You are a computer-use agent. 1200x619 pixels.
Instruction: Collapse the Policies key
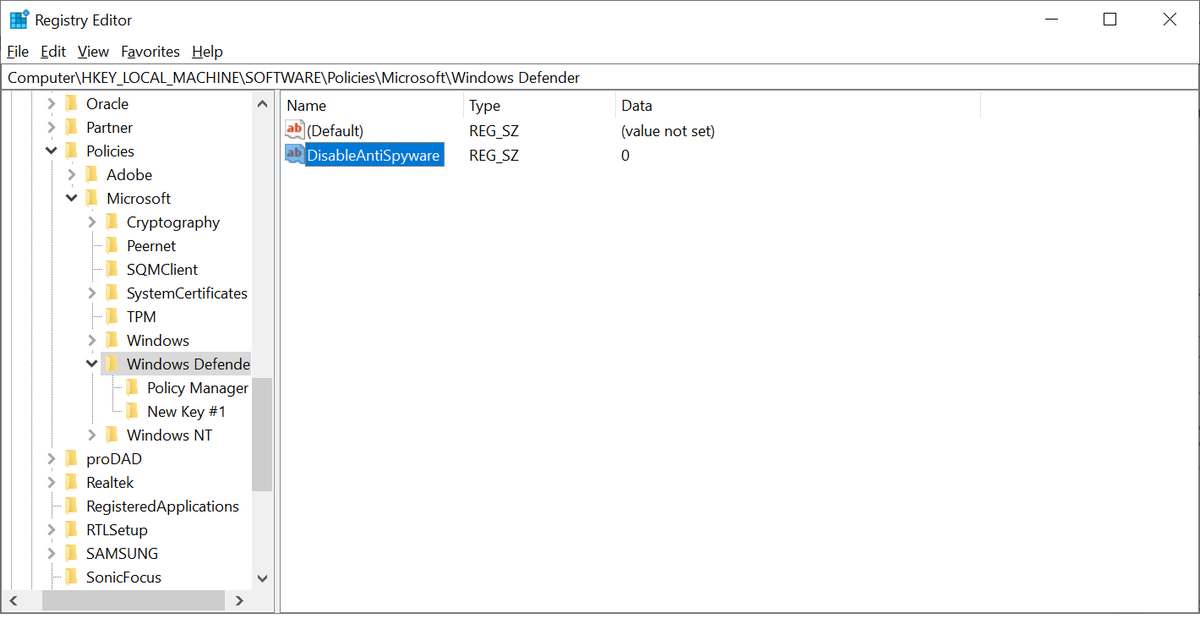[x=51, y=151]
